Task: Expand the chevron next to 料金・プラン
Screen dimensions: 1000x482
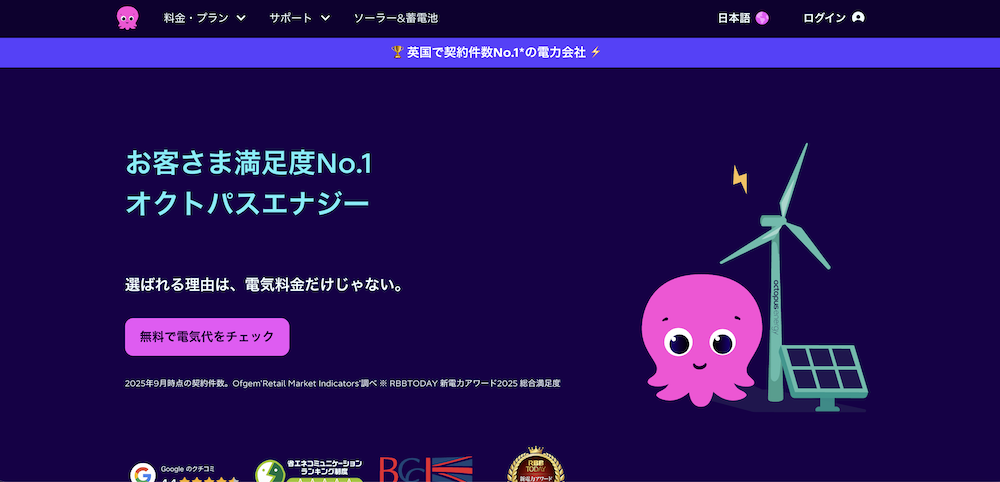Action: [241, 18]
